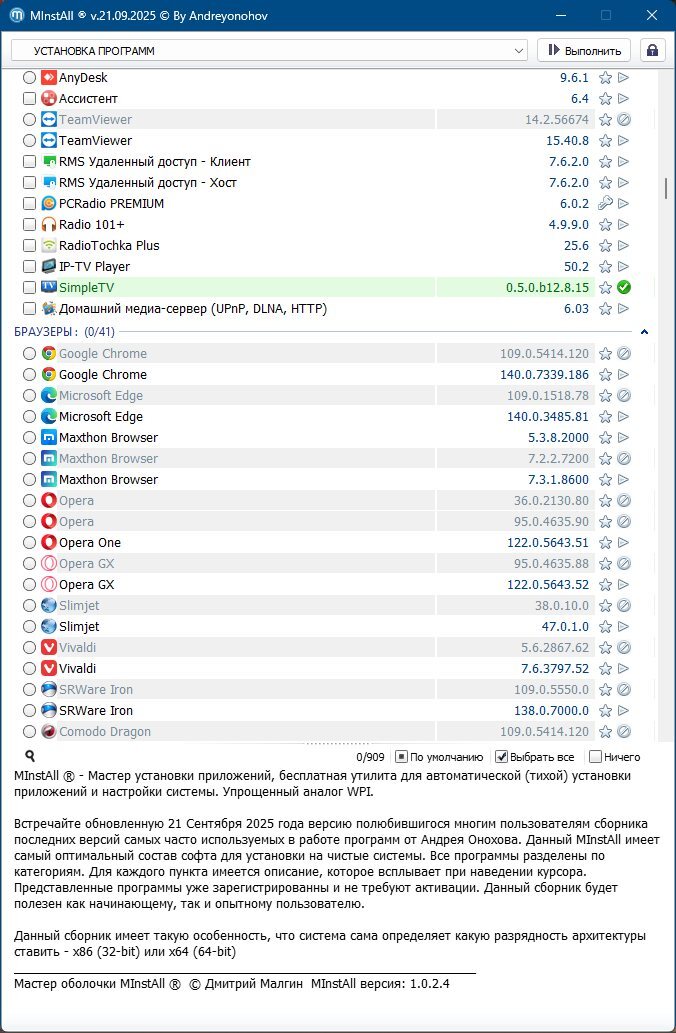
Task: Click the play arrow for Vivaldi 7.6.3797.52
Action: pos(623,669)
